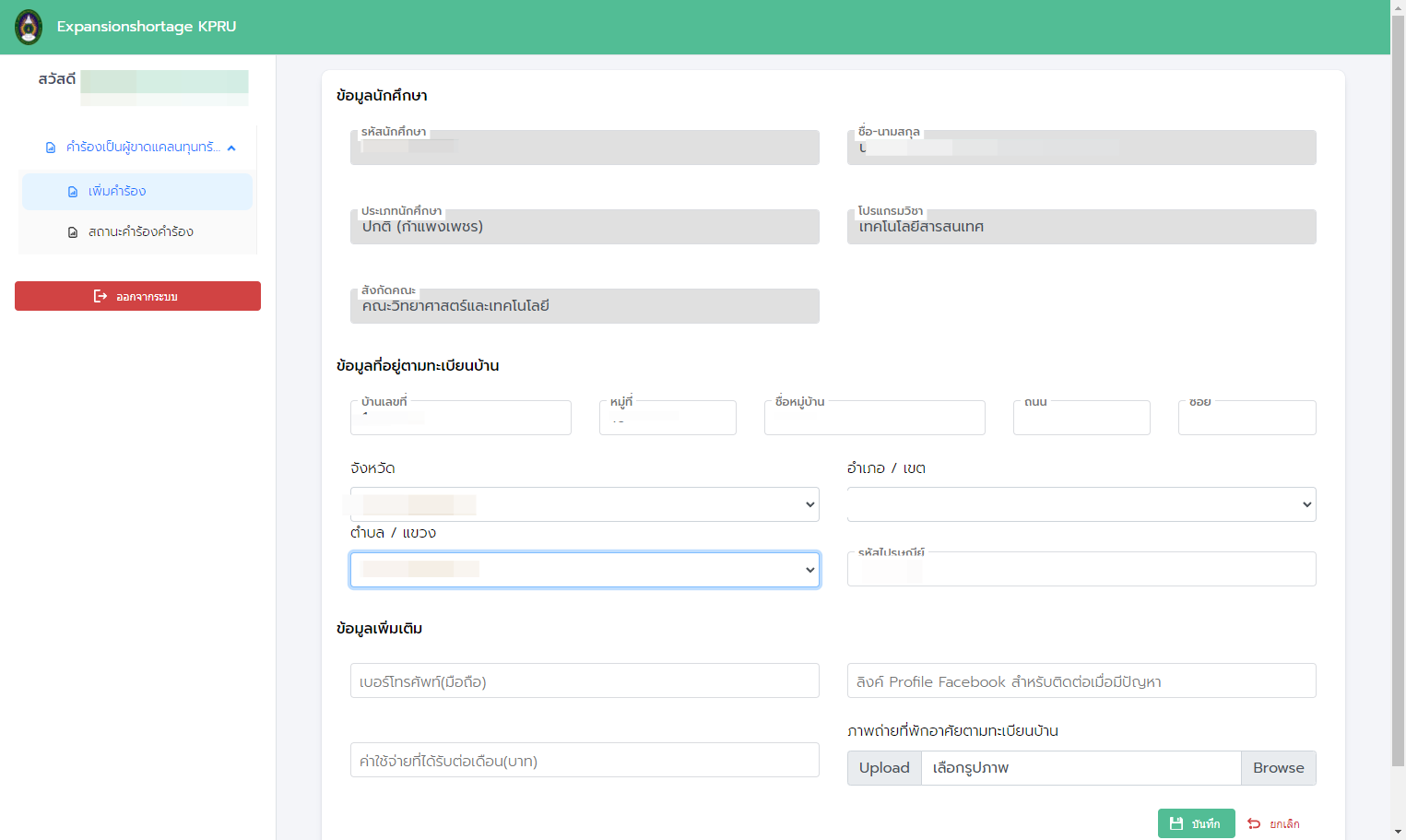Viewport: 1406px width, 840px height.
Task: Click the scrollbar up arrow
Action: point(1398,7)
